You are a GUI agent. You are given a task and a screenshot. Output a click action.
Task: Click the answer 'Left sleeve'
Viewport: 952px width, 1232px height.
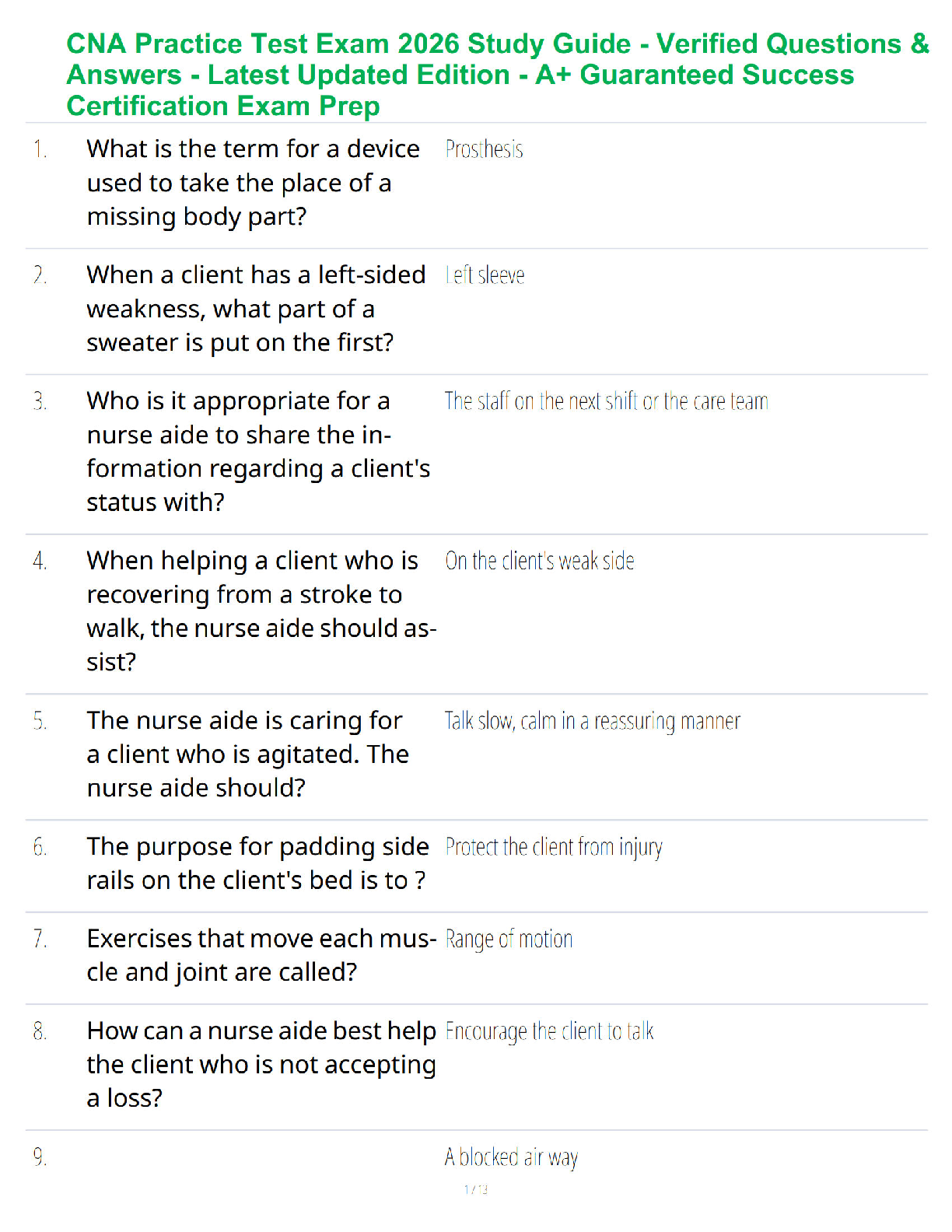(x=485, y=275)
